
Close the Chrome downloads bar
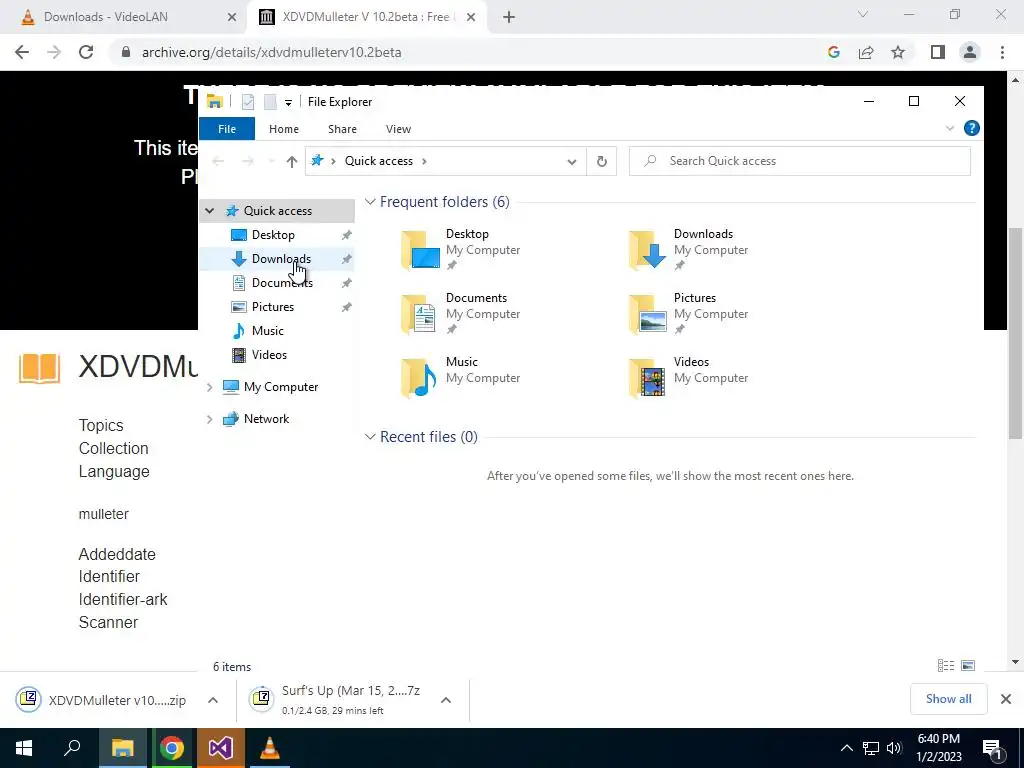pyautogui.click(x=1006, y=699)
